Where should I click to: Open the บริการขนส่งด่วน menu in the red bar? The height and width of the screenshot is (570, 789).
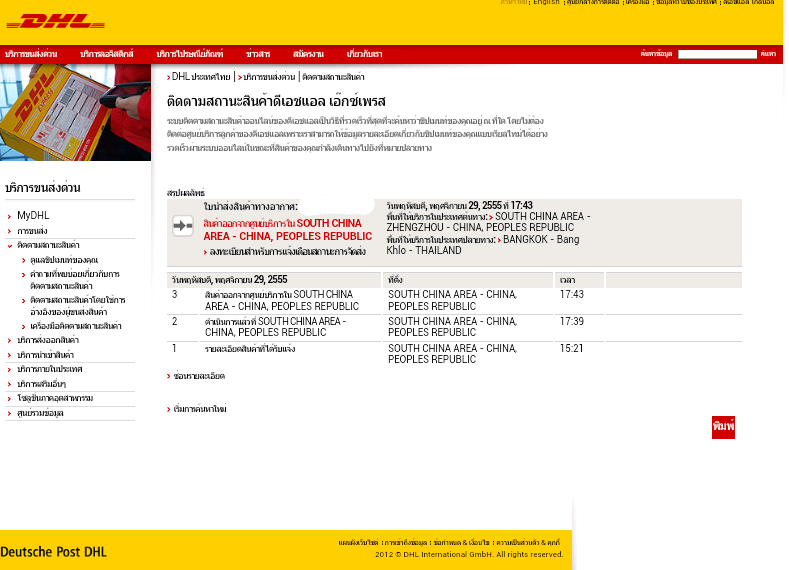coord(31,54)
